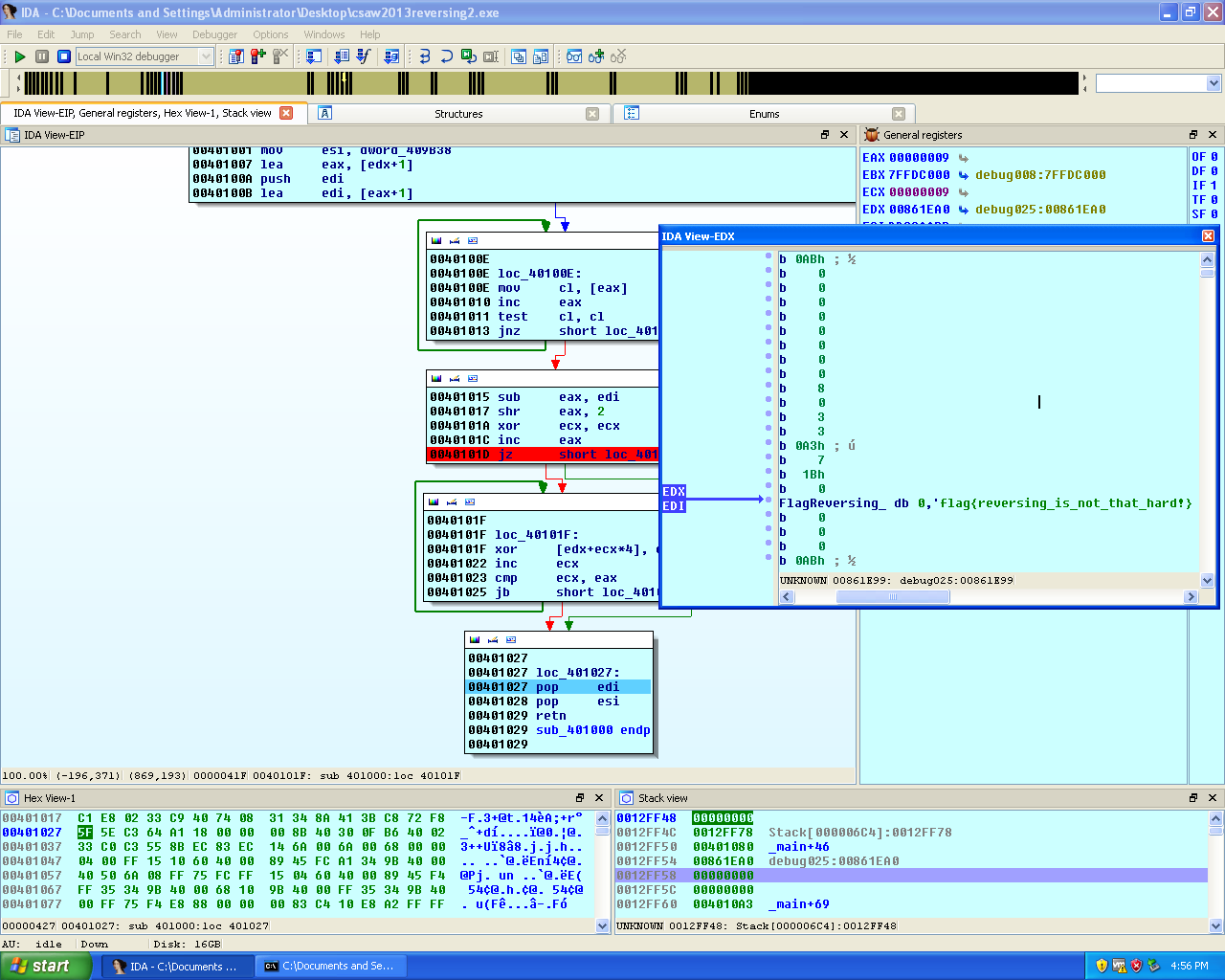The width and height of the screenshot is (1225, 980).
Task: Set node color on block 00401015
Action: (436, 379)
